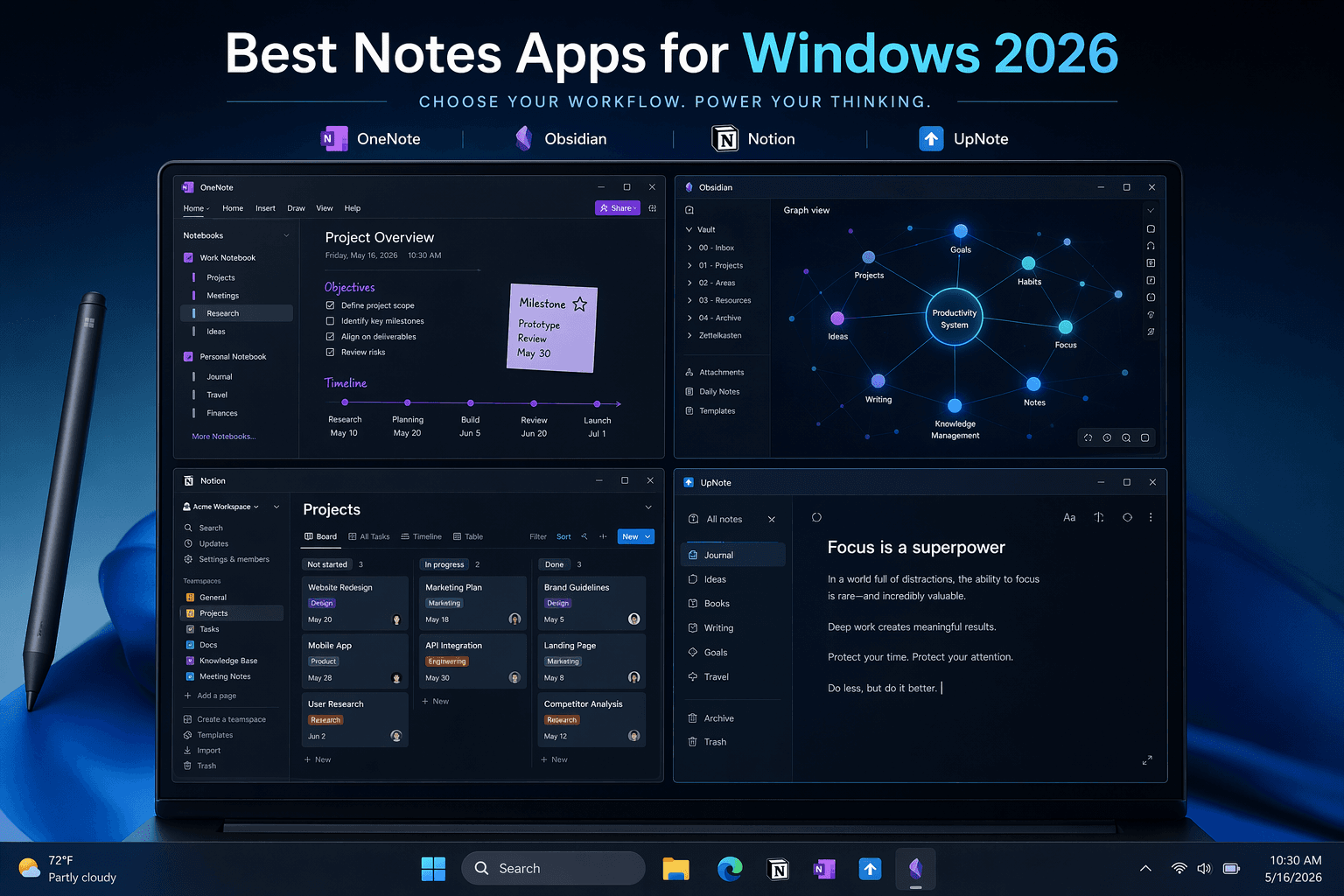This screenshot has width=1344, height=896.
Task: Click Obsidian graph clock icon
Action: (x=1107, y=437)
